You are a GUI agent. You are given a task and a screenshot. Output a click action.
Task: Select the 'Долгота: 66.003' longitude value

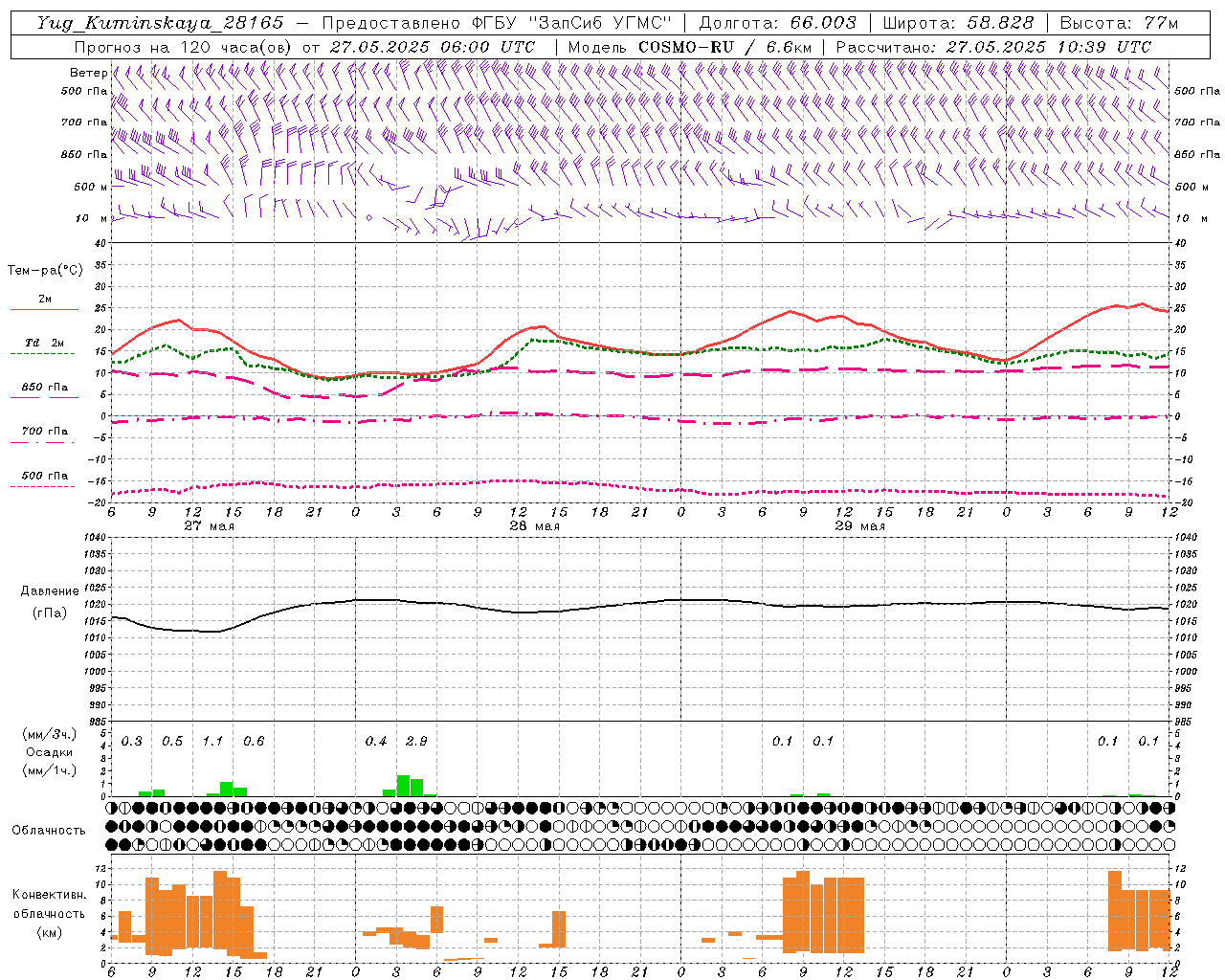tap(777, 23)
